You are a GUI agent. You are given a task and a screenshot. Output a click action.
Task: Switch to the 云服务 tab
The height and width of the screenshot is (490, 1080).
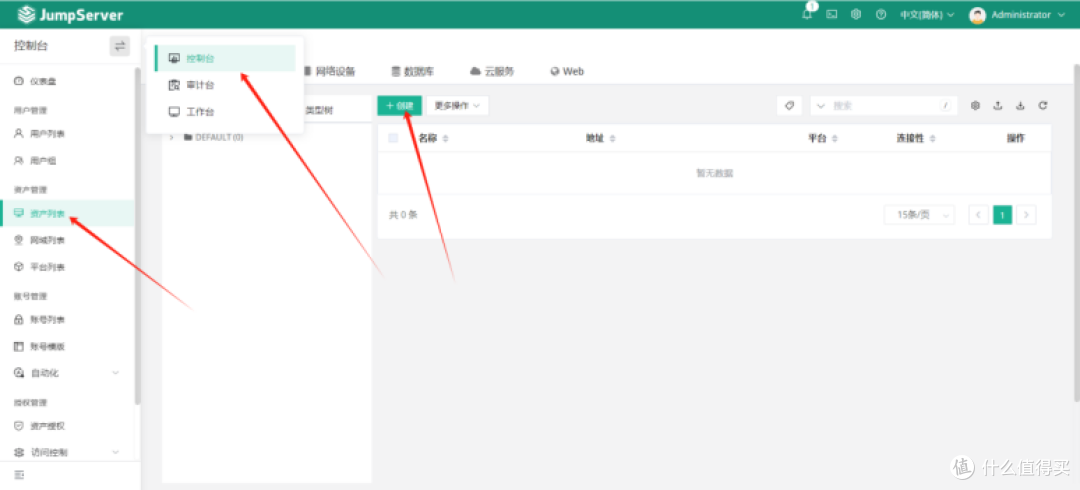(x=492, y=71)
